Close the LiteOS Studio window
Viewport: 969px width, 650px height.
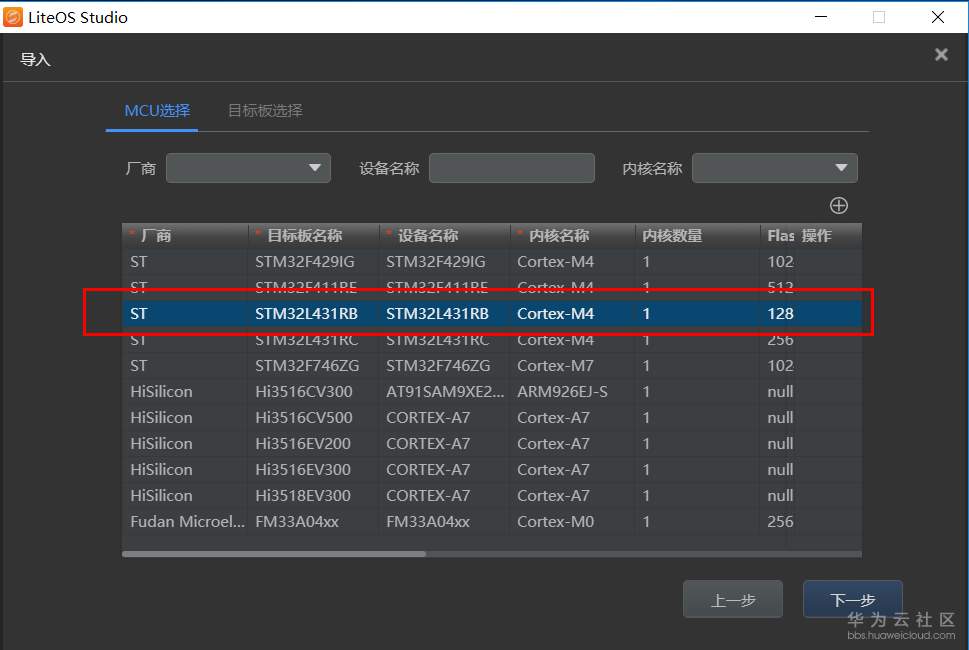tap(937, 17)
